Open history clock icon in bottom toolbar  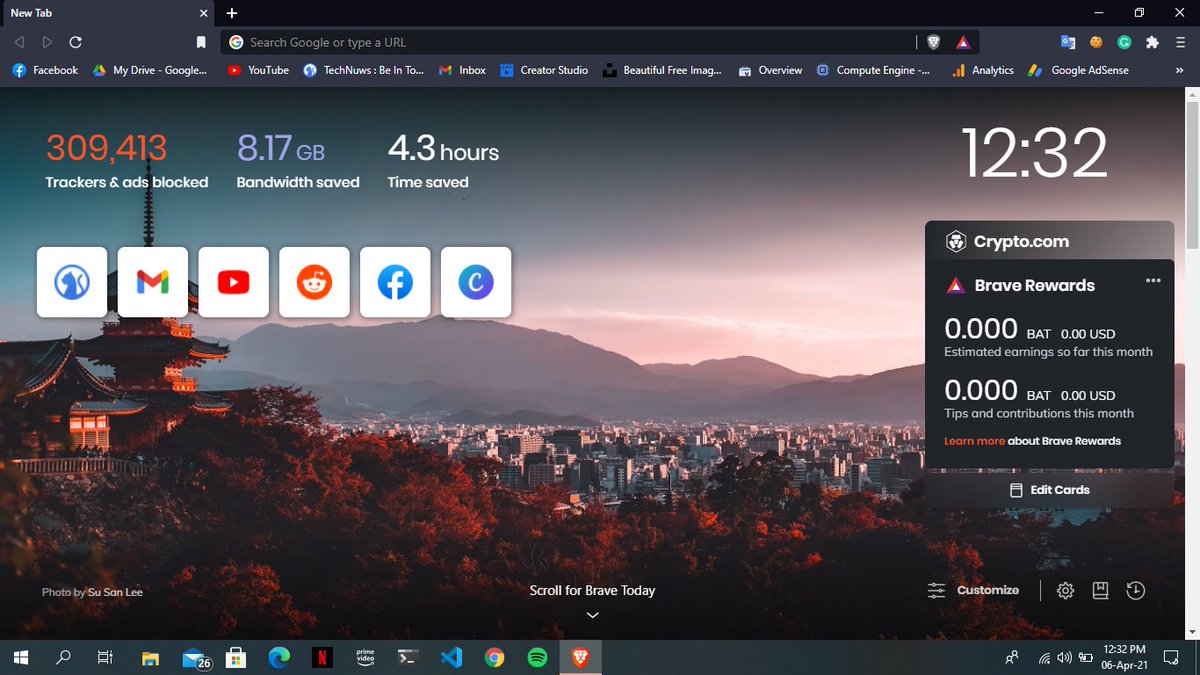(x=1135, y=590)
